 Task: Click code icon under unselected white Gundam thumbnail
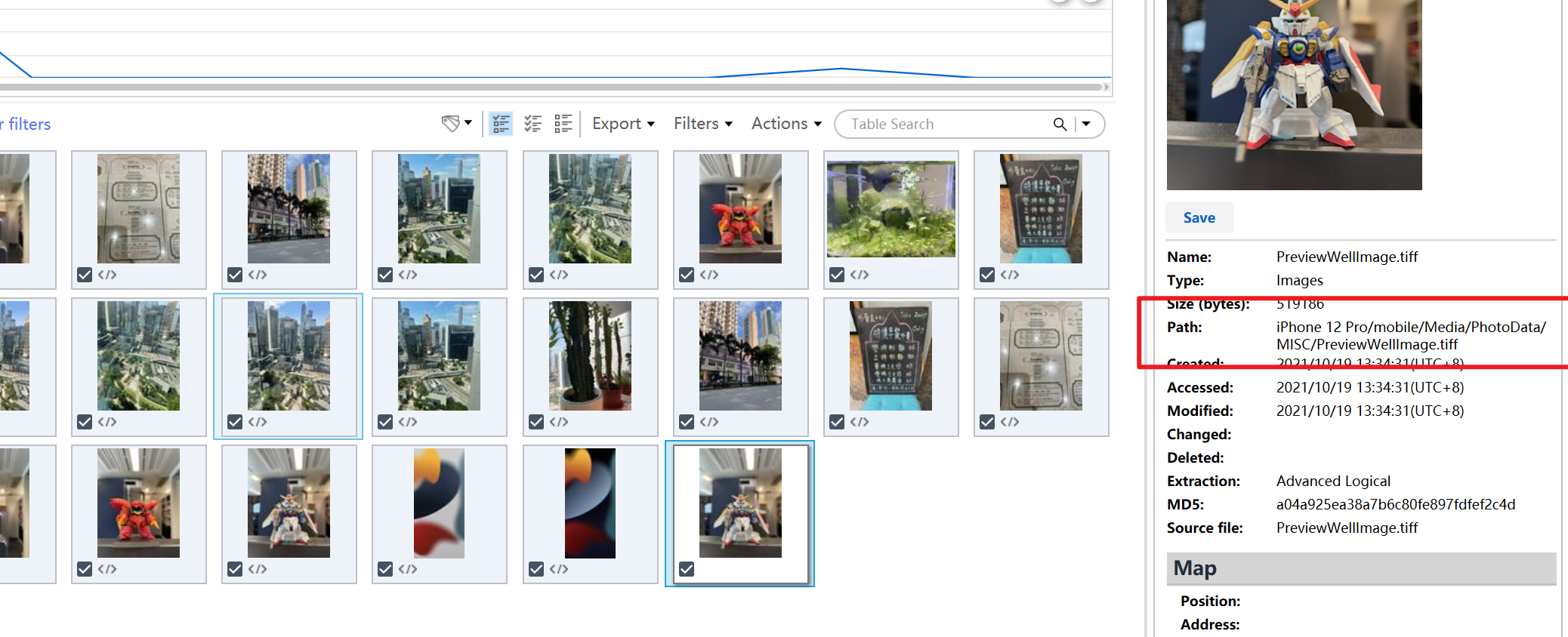(x=258, y=569)
